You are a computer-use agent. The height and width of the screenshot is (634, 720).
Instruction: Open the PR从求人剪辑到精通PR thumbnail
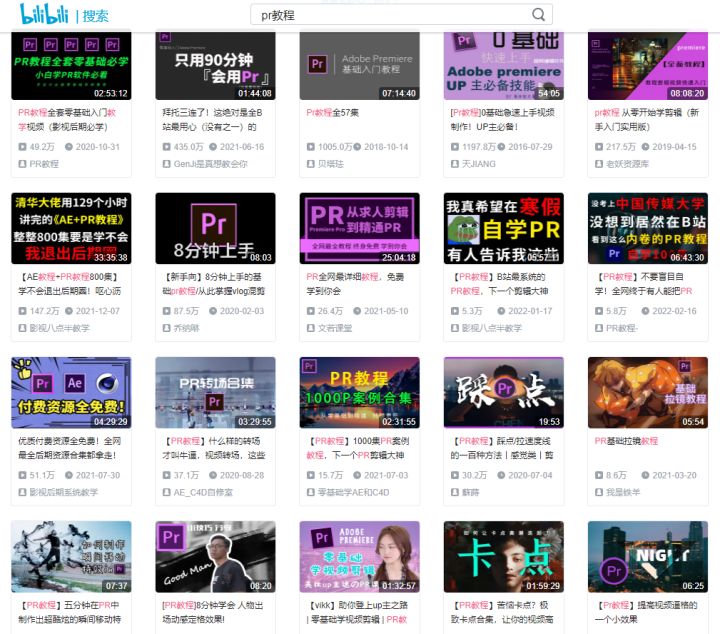click(x=360, y=228)
